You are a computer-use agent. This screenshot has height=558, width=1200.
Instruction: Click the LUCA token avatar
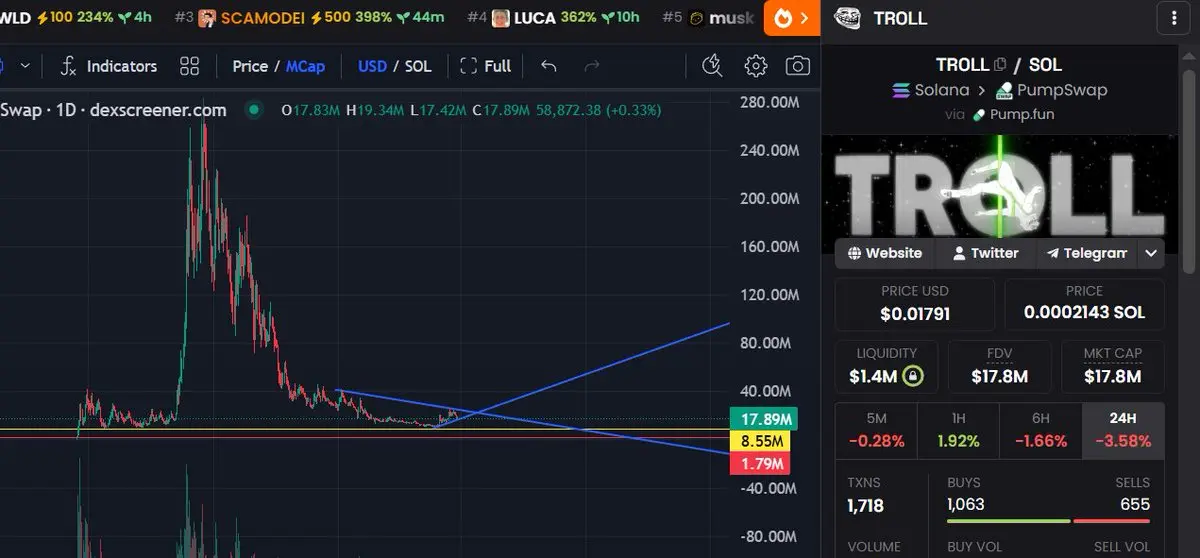[x=500, y=18]
